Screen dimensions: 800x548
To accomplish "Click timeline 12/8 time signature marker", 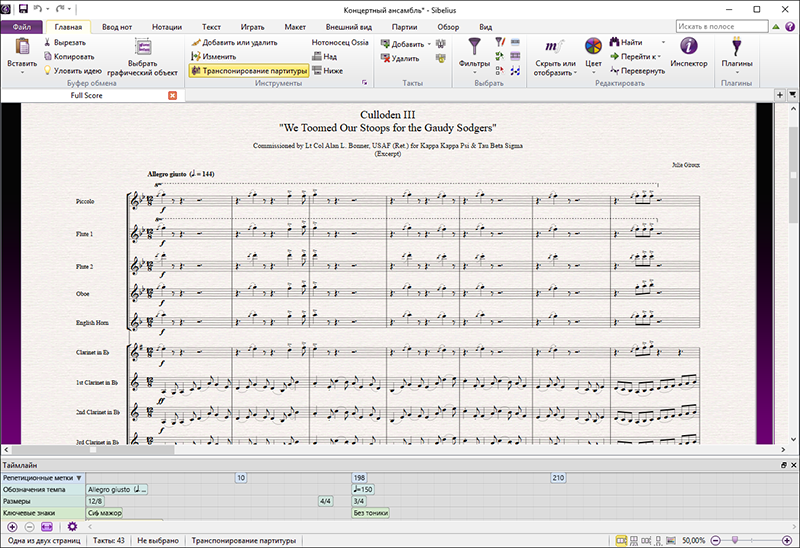I will (x=95, y=501).
